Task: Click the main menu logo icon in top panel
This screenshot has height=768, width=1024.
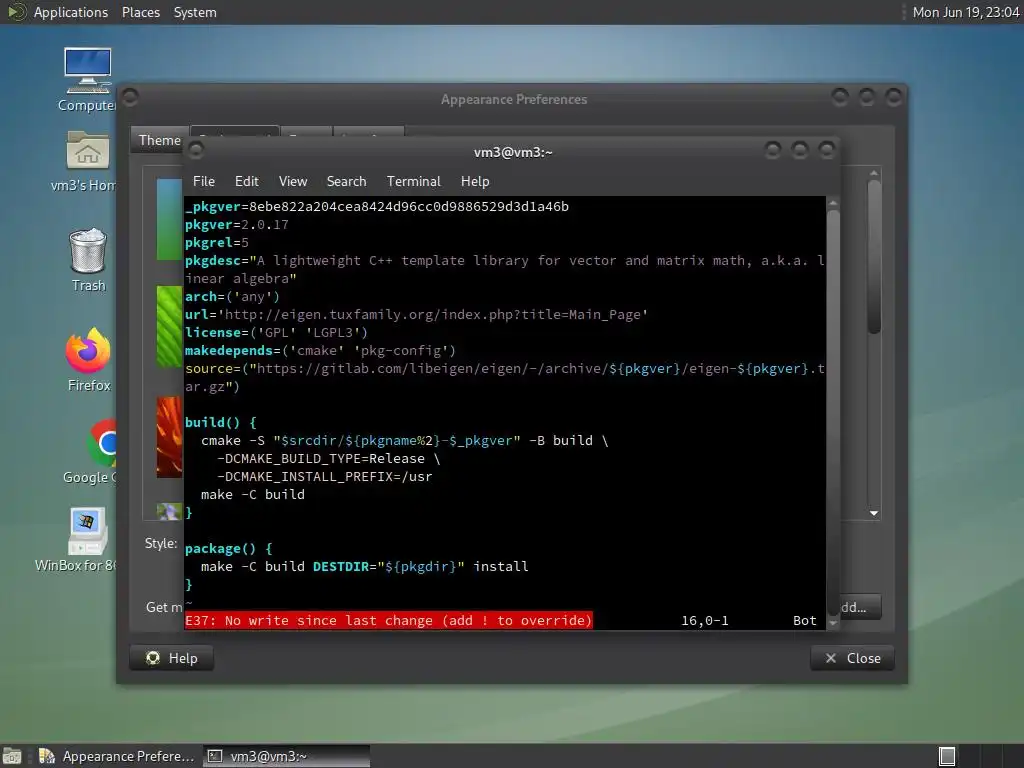Action: pos(16,12)
